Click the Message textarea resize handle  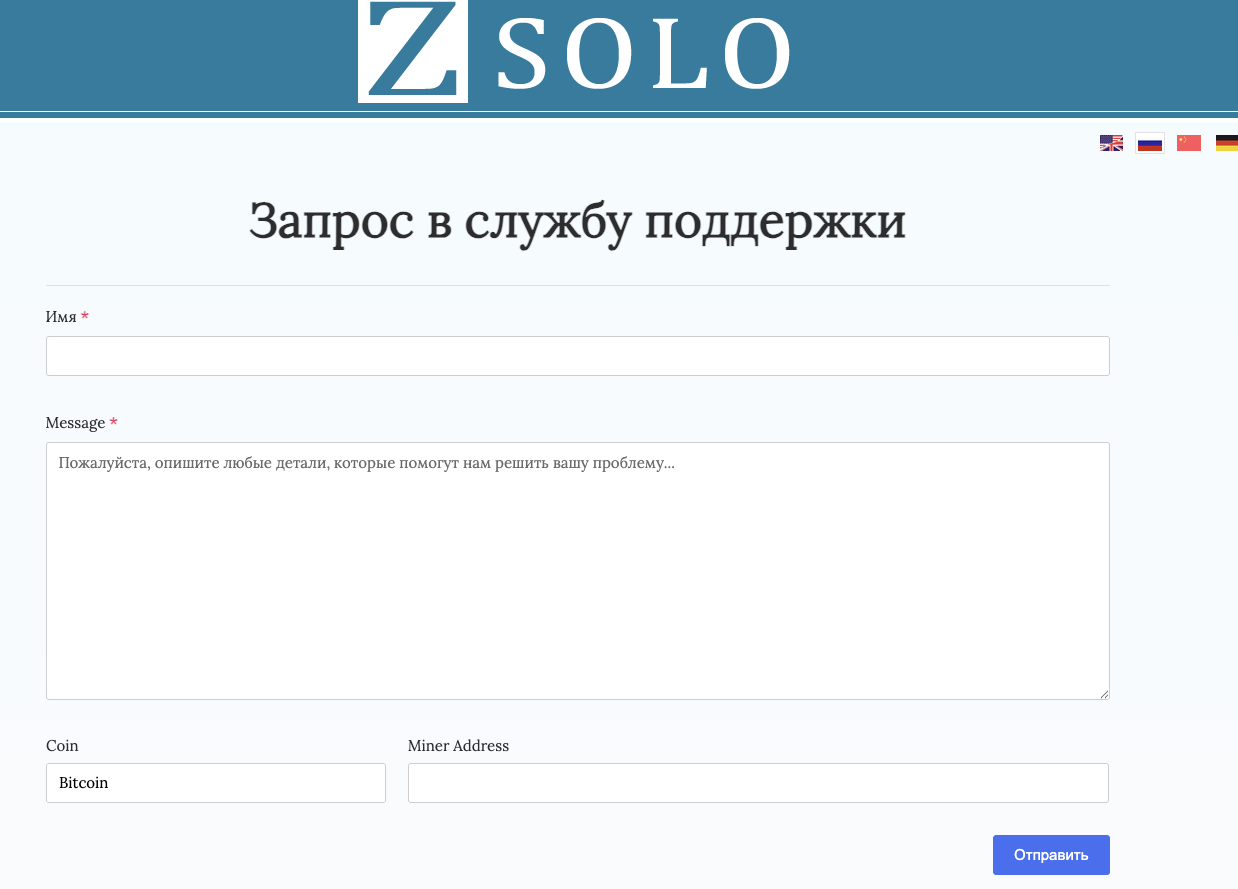click(x=1103, y=693)
